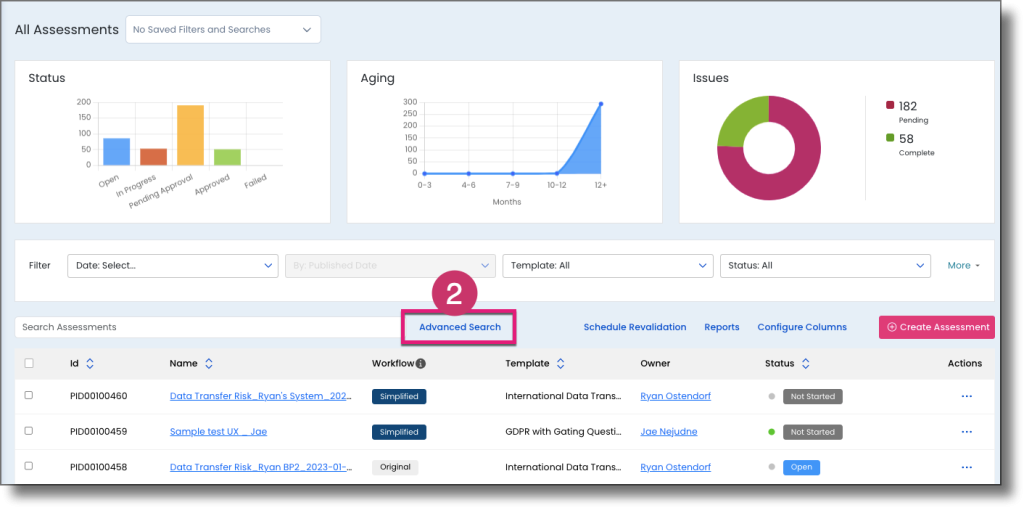Image resolution: width=1024 pixels, height=508 pixels.
Task: Open the Date: Select filter dropdown
Action: click(173, 266)
